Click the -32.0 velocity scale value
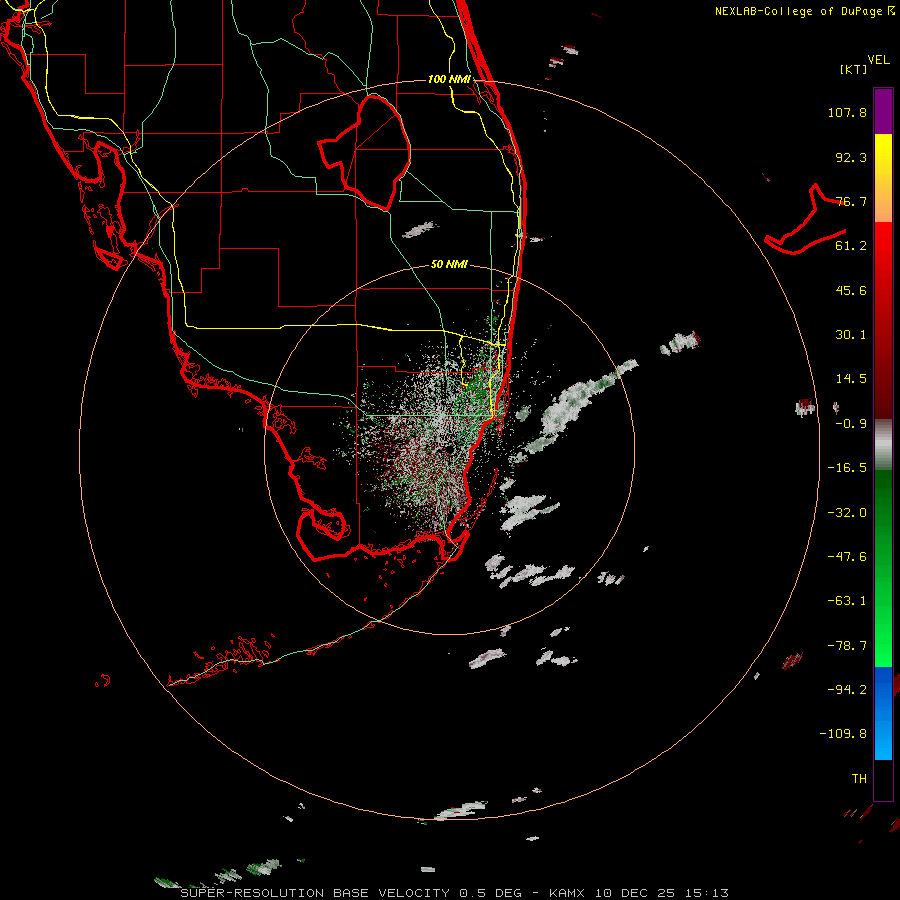The width and height of the screenshot is (900, 900). click(847, 513)
